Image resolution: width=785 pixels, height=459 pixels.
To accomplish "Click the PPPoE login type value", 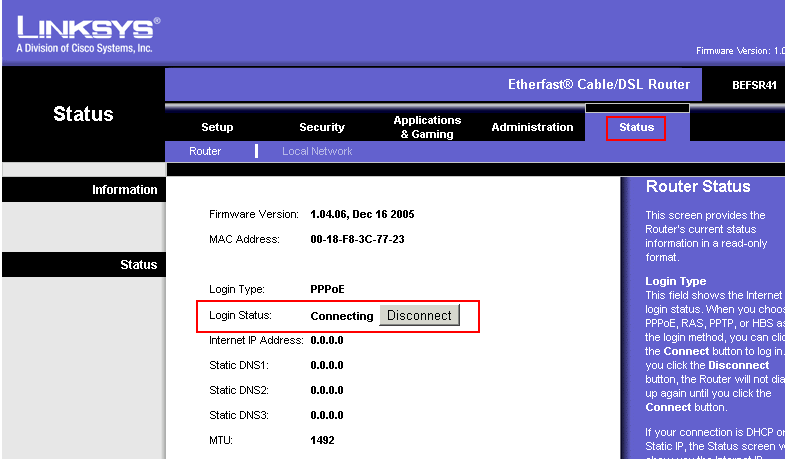I will (x=327, y=289).
